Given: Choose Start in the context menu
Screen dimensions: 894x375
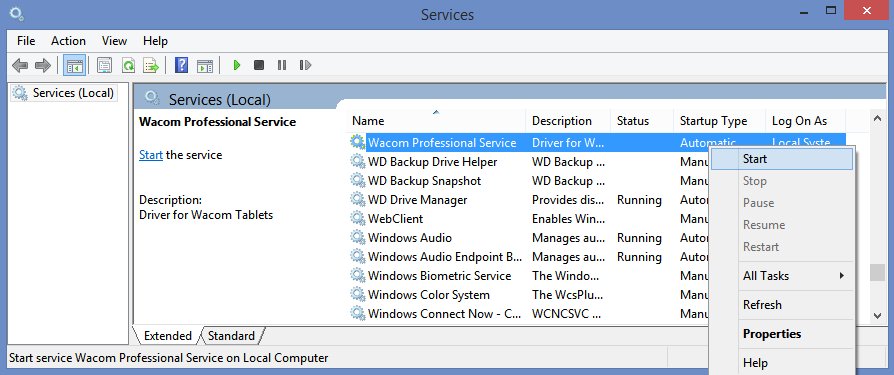Looking at the screenshot, I should pos(782,159).
